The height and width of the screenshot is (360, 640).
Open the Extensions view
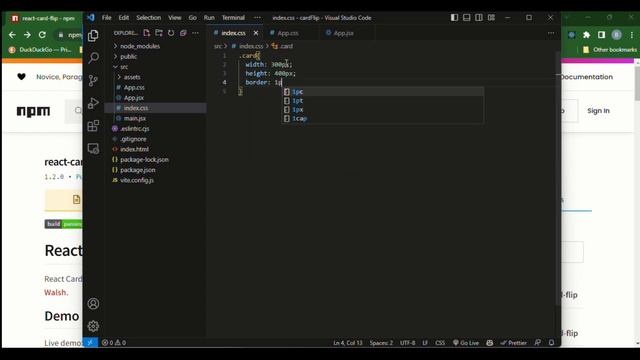(x=93, y=126)
